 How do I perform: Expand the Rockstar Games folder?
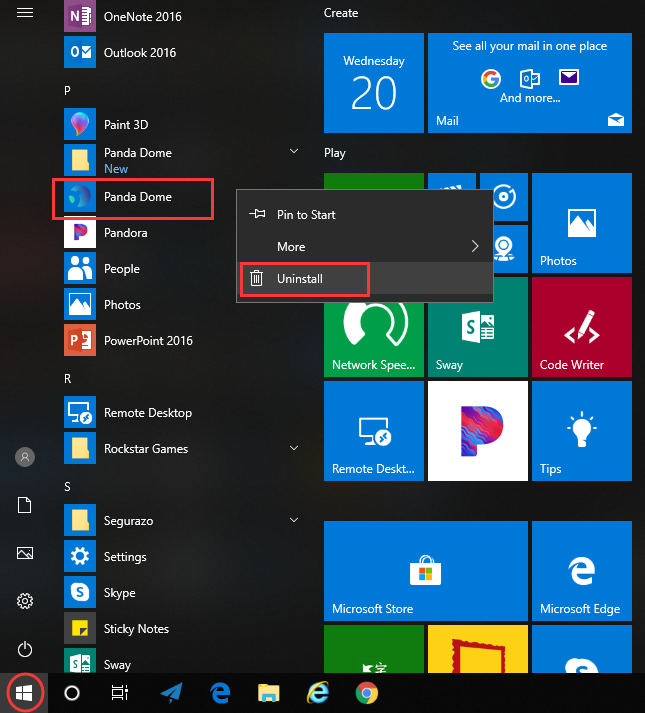[294, 448]
